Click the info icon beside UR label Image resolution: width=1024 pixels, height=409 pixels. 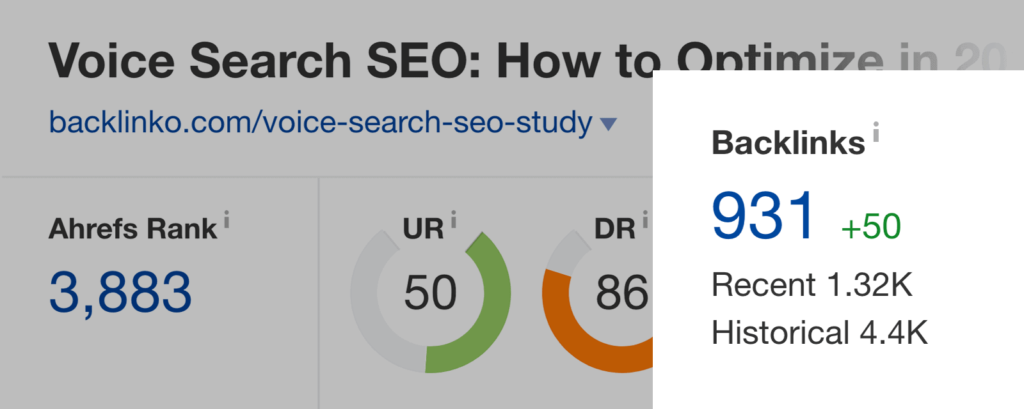pos(455,220)
